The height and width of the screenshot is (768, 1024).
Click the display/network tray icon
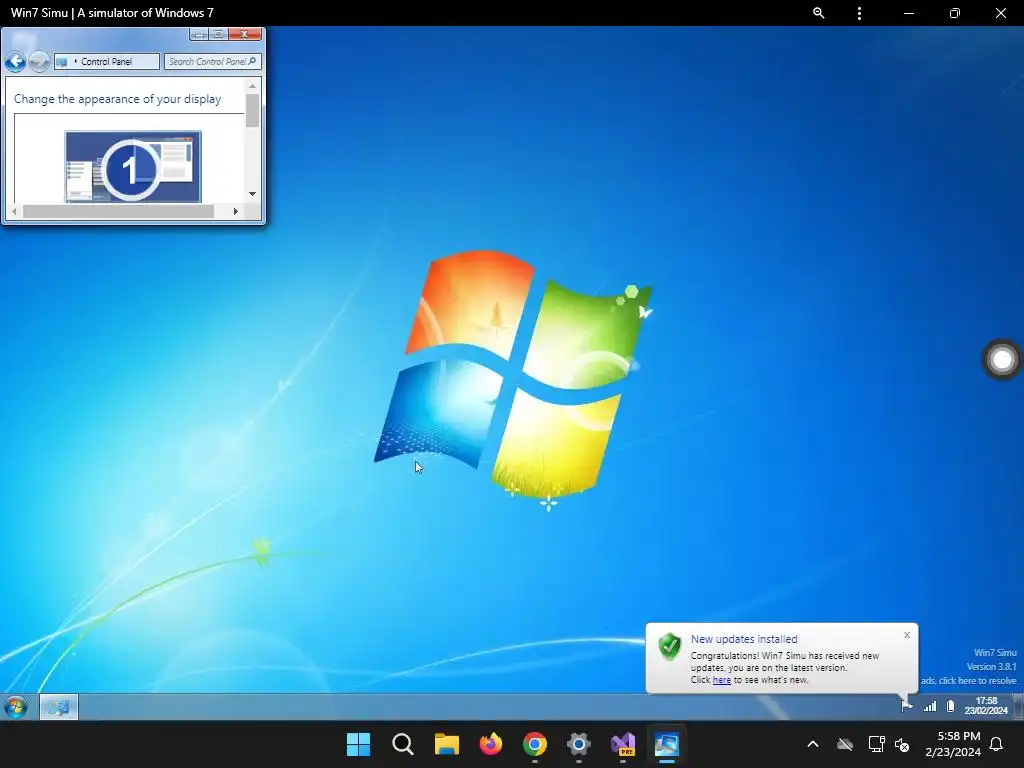[x=876, y=744]
